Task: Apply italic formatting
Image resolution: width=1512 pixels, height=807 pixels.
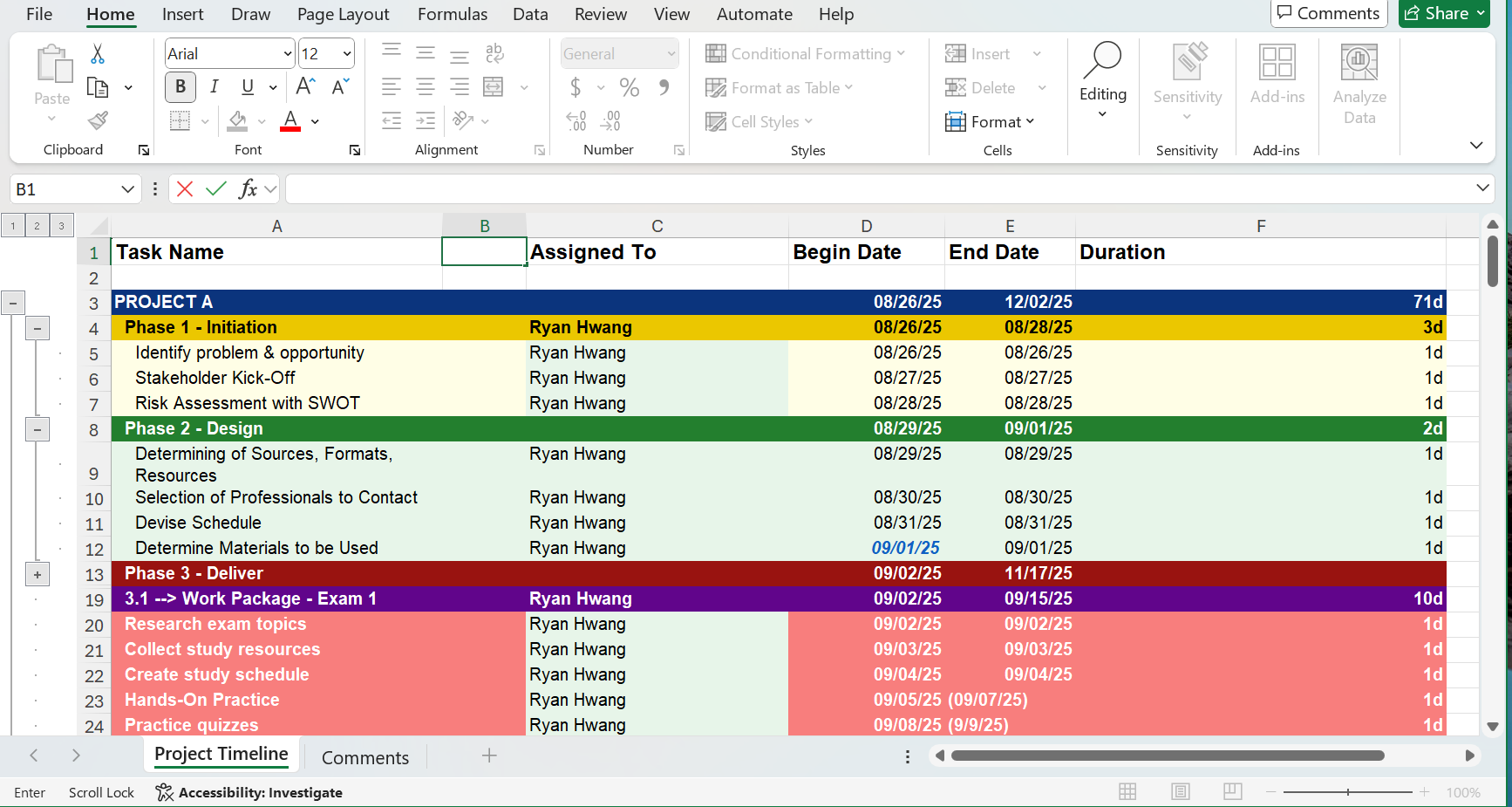Action: 214,86
